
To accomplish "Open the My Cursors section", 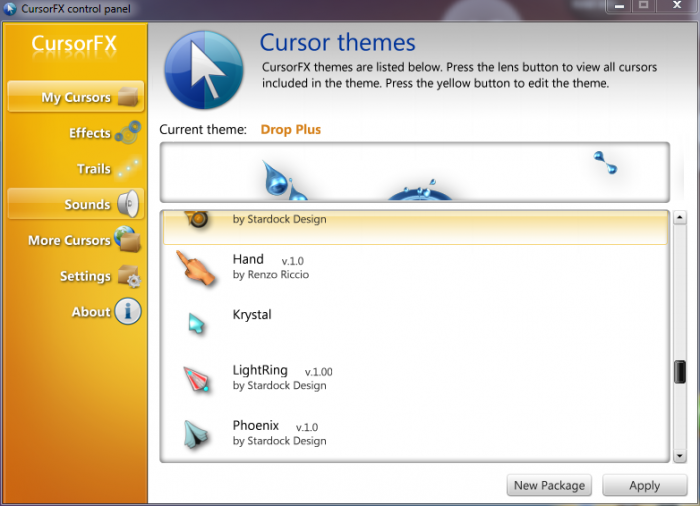I will pyautogui.click(x=75, y=96).
